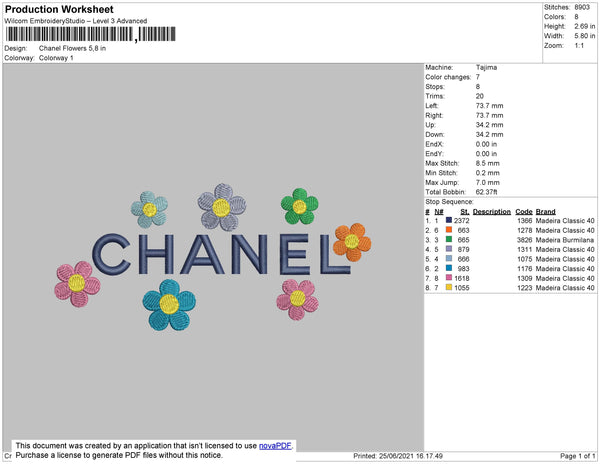Open the novaPDF link in the notice
This screenshot has height=464, width=600.
pyautogui.click(x=275, y=446)
